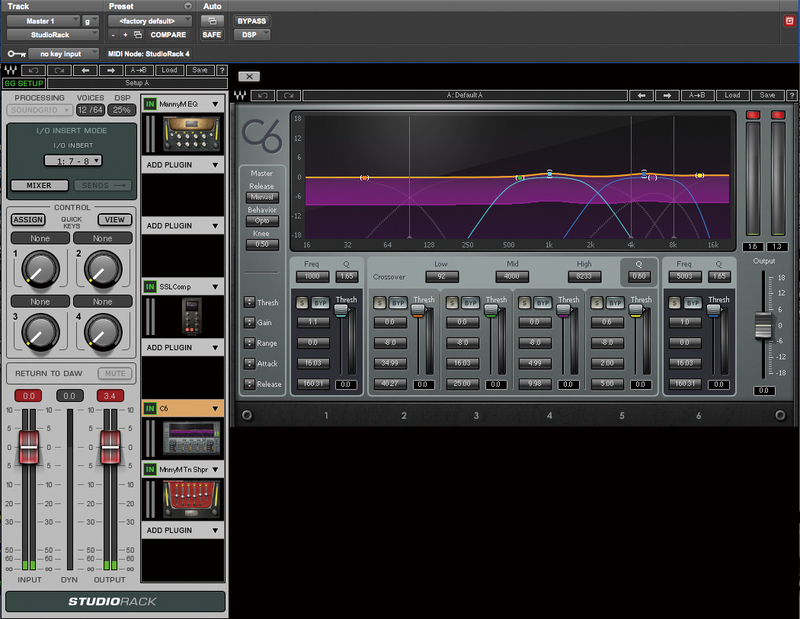Open the preset options circle menu icon

[188, 6]
